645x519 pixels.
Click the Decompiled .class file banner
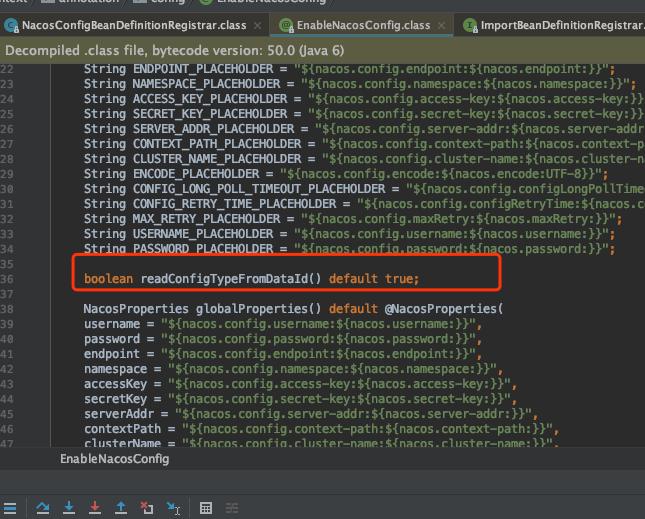tap(322, 51)
